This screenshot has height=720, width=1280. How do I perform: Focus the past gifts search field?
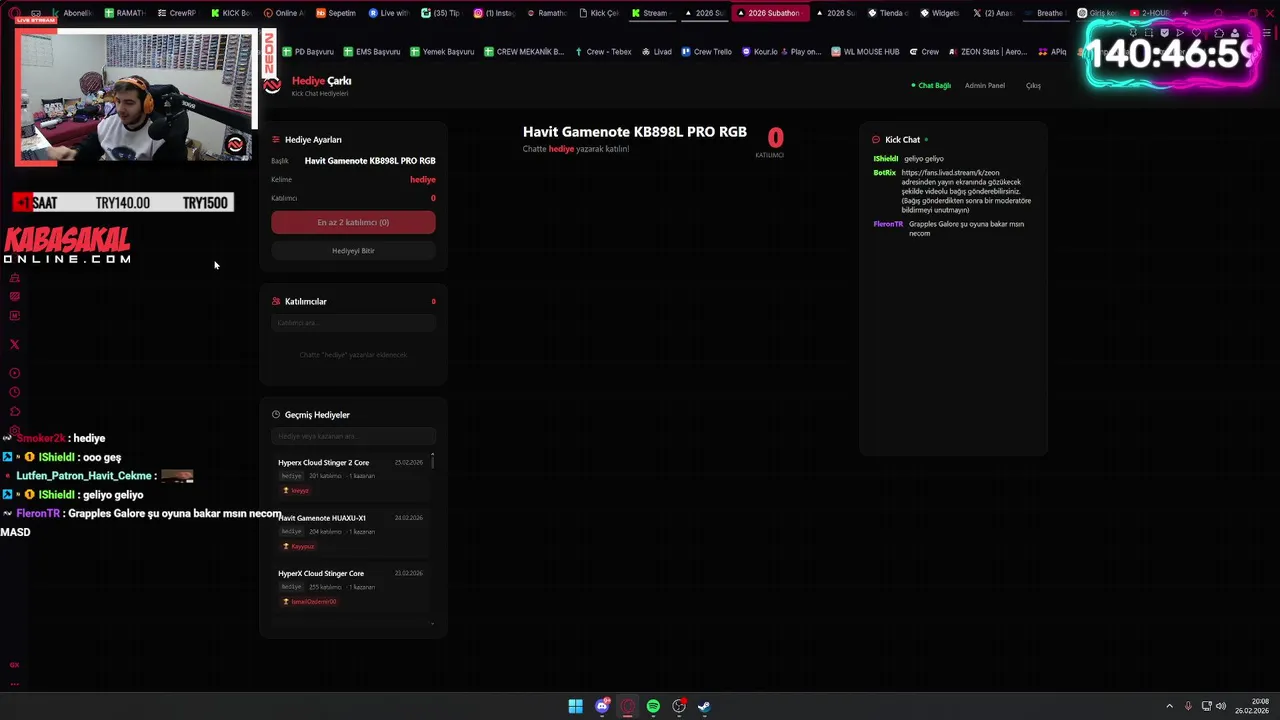coord(353,436)
